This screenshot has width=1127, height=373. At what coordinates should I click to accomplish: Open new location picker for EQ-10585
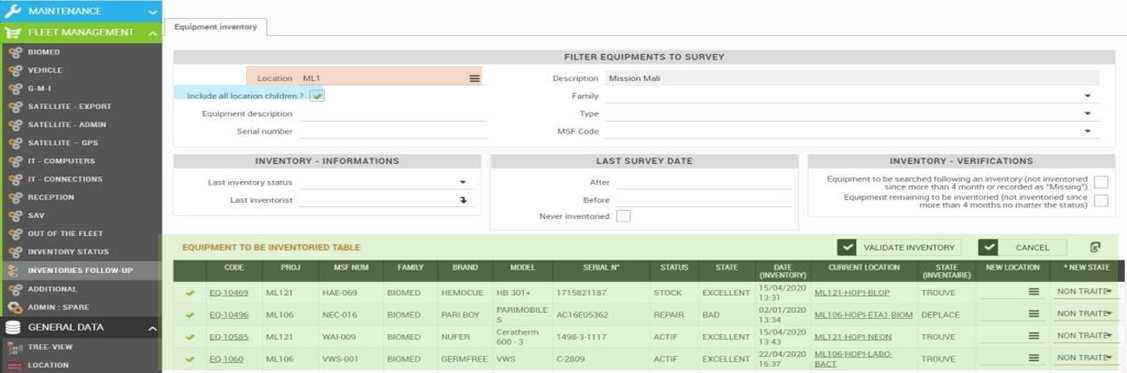1034,336
